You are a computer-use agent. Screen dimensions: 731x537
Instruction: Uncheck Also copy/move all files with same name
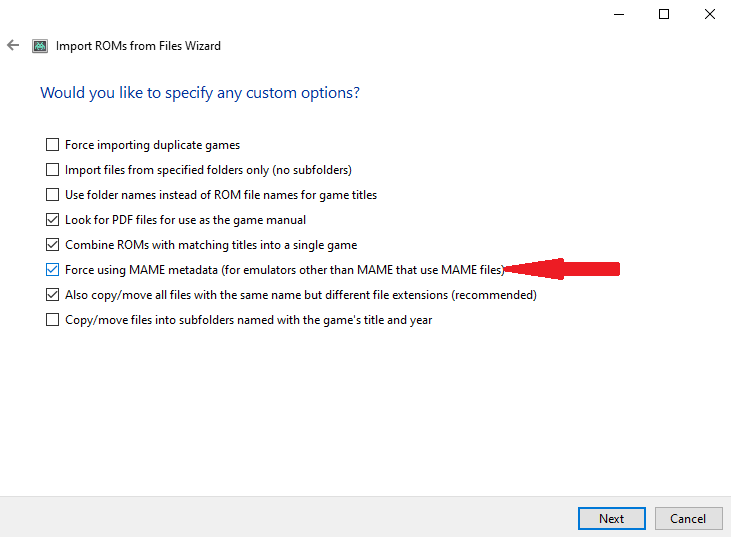(x=52, y=295)
